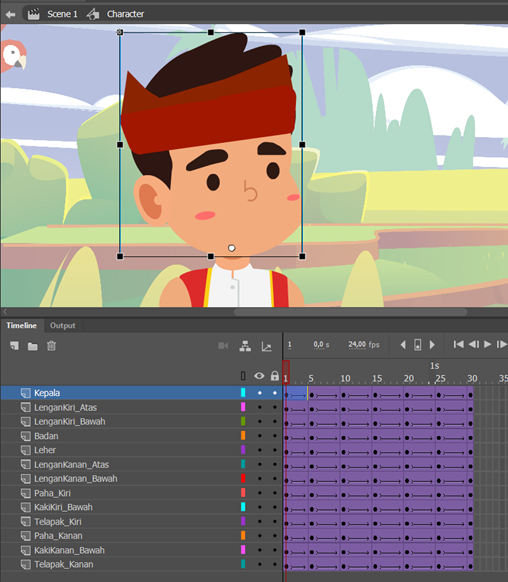This screenshot has height=582, width=508.
Task: Click the Paha_Kiri layer outline color swatch
Action: pyautogui.click(x=243, y=493)
